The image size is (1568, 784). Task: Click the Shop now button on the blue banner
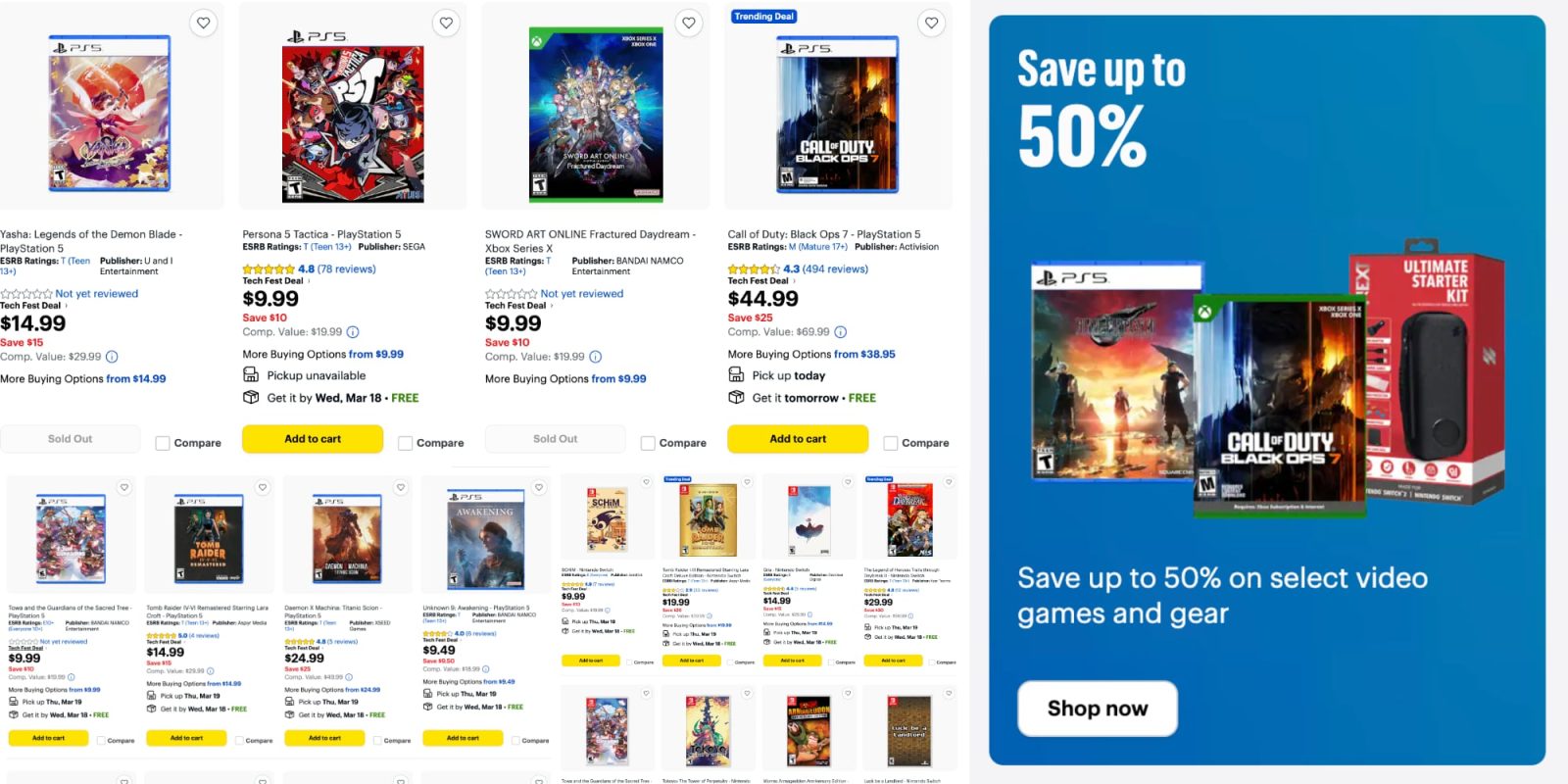1097,709
